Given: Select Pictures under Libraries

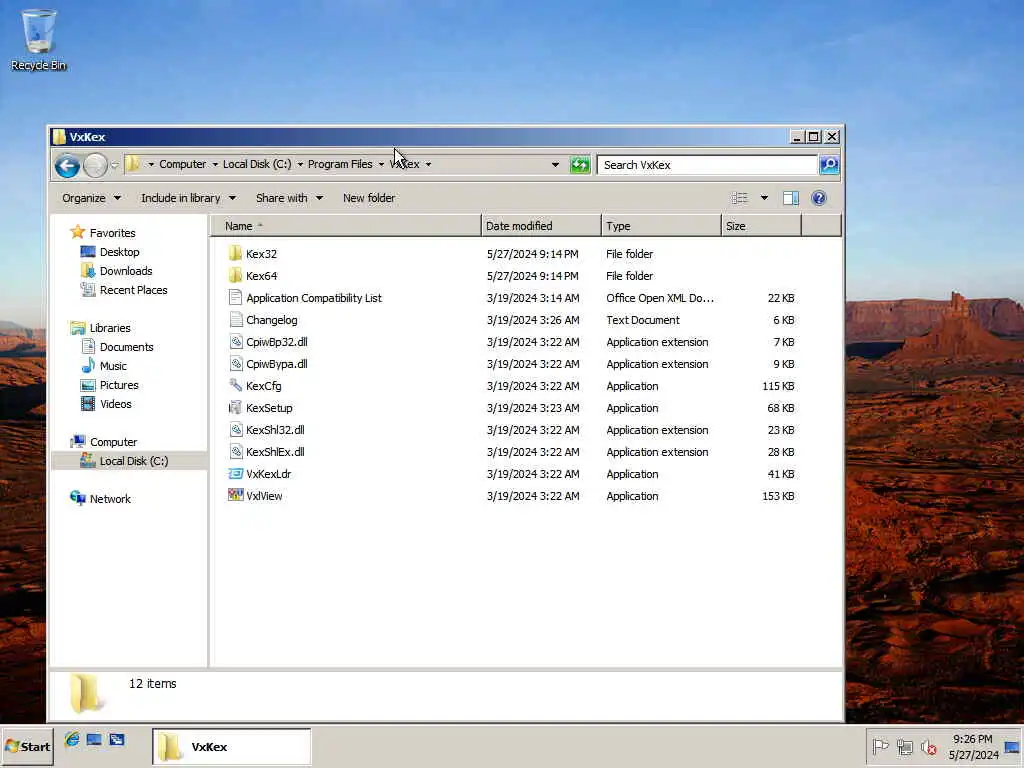Looking at the screenshot, I should 110,385.
